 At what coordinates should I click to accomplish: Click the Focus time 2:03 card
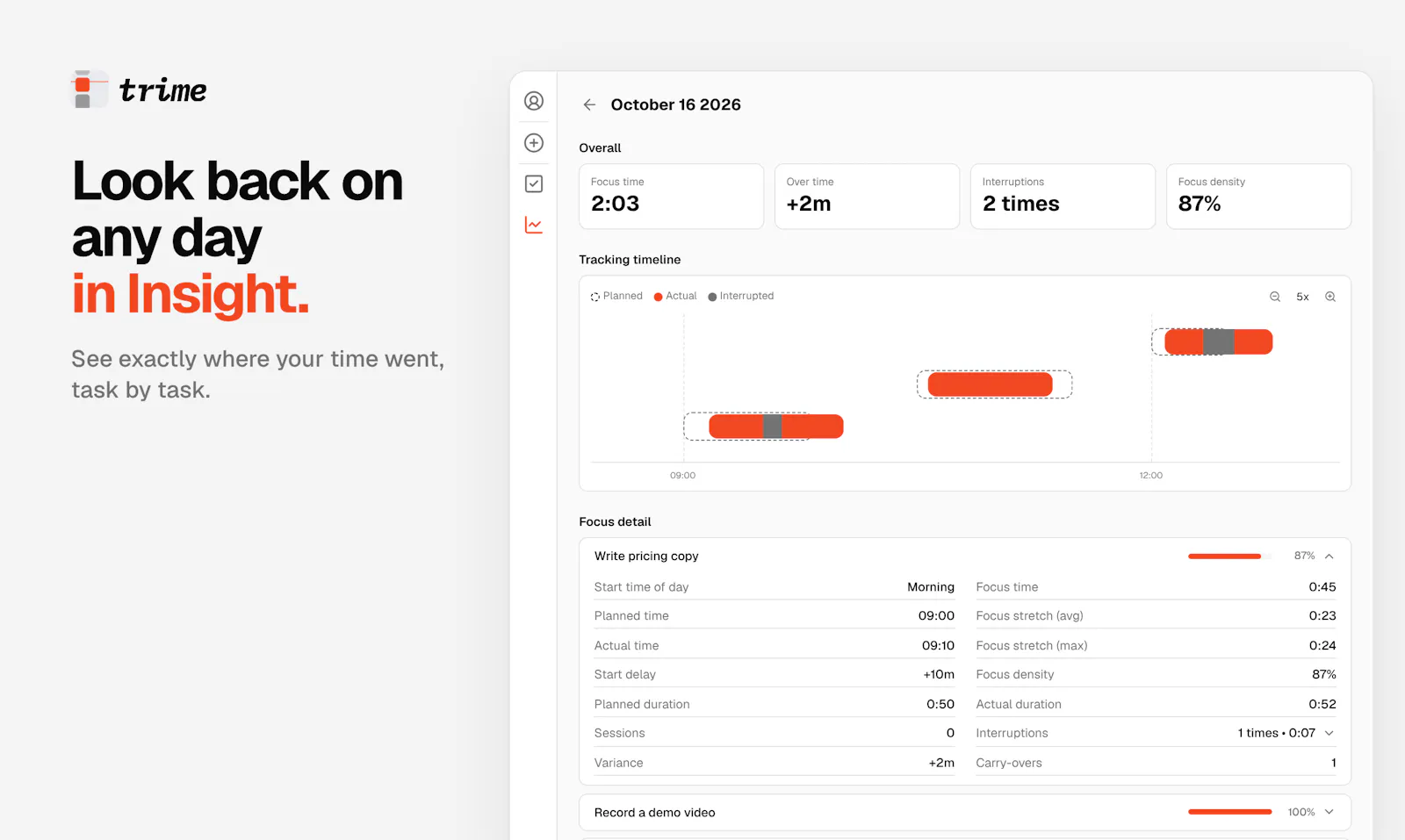pos(671,197)
